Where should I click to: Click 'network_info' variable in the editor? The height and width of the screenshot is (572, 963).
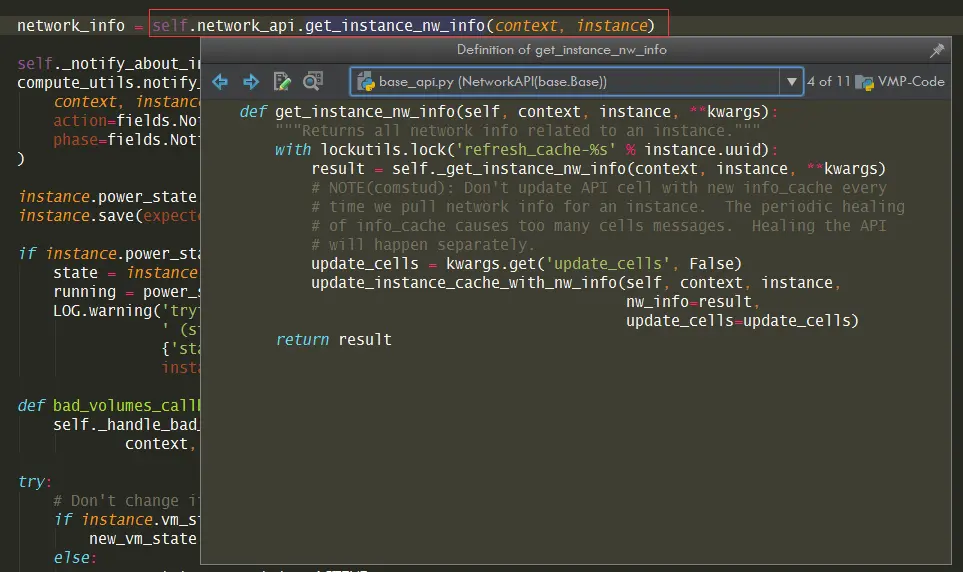click(x=71, y=26)
